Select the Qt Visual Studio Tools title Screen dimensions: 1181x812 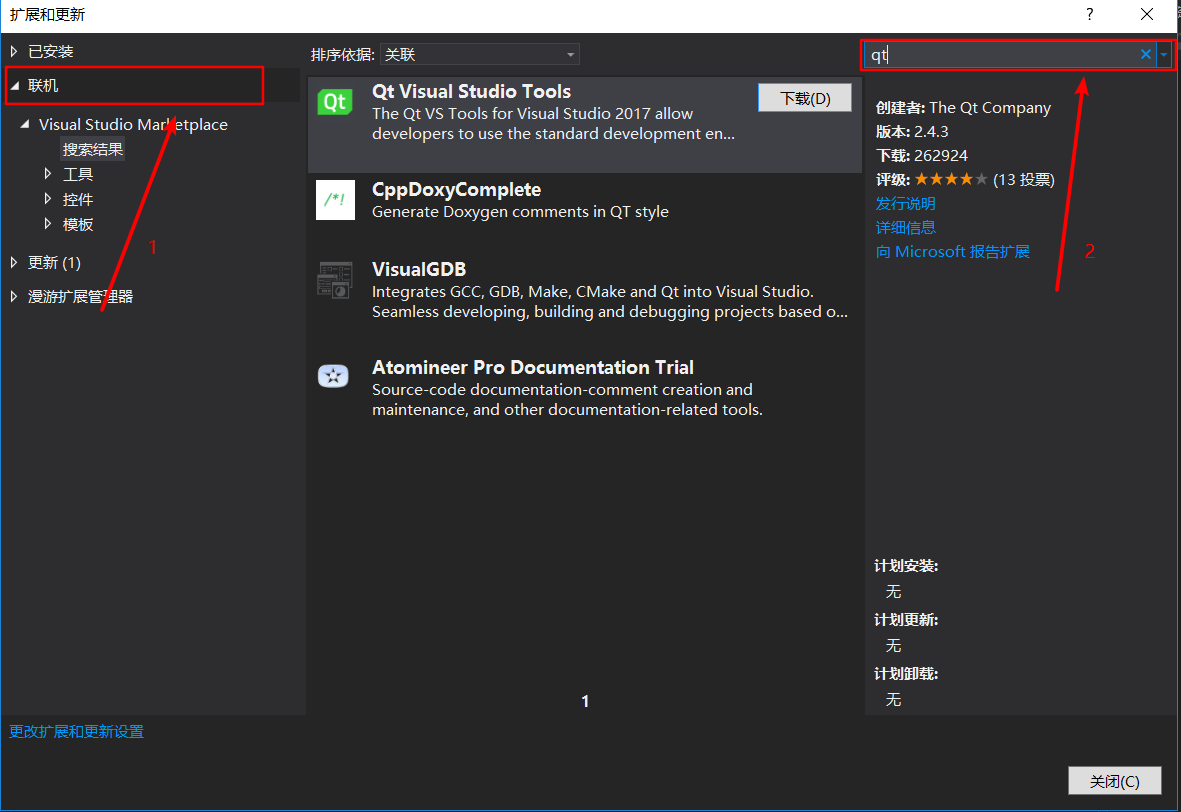(x=471, y=92)
